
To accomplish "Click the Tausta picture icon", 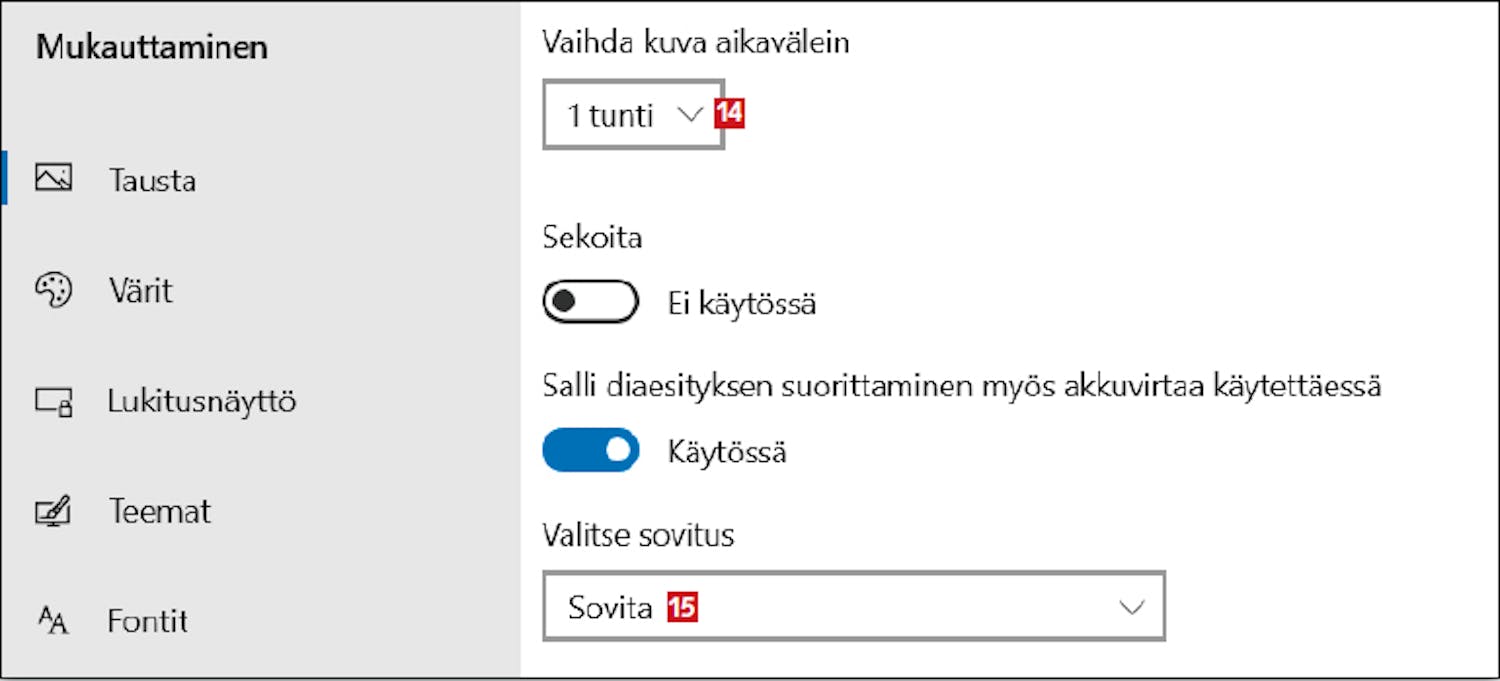I will 53,179.
